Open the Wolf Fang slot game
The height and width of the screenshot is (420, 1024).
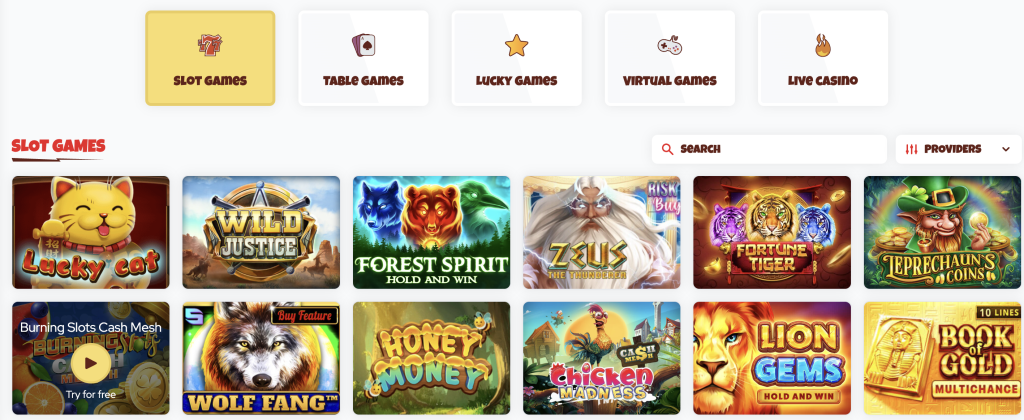pyautogui.click(x=261, y=358)
